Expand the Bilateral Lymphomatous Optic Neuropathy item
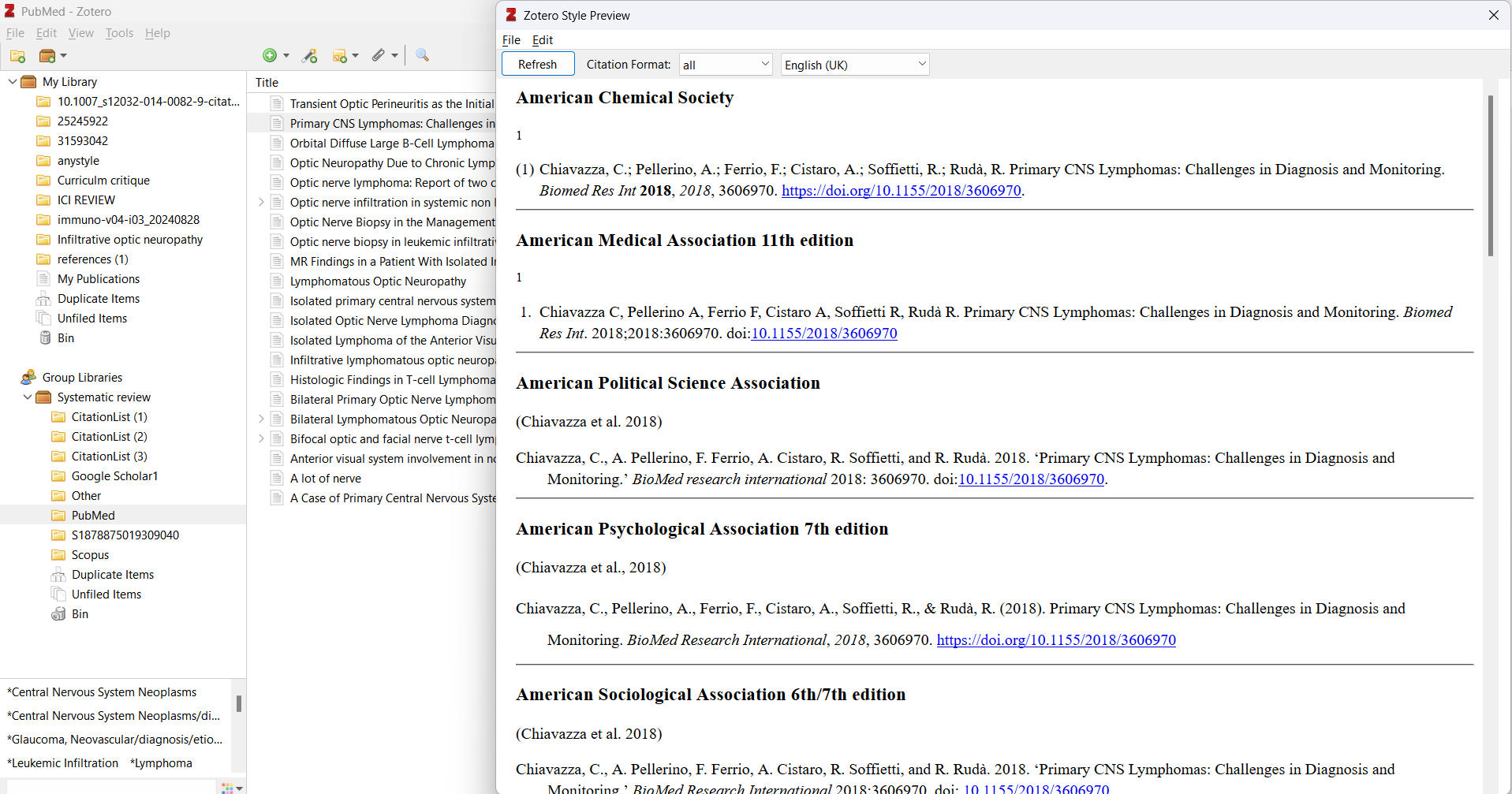 point(261,419)
